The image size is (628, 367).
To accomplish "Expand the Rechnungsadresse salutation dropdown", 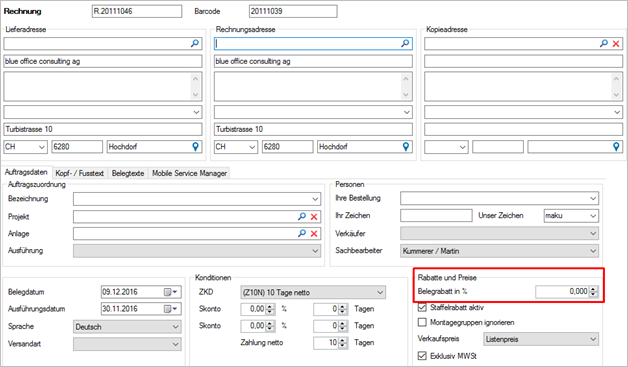I will click(x=407, y=112).
